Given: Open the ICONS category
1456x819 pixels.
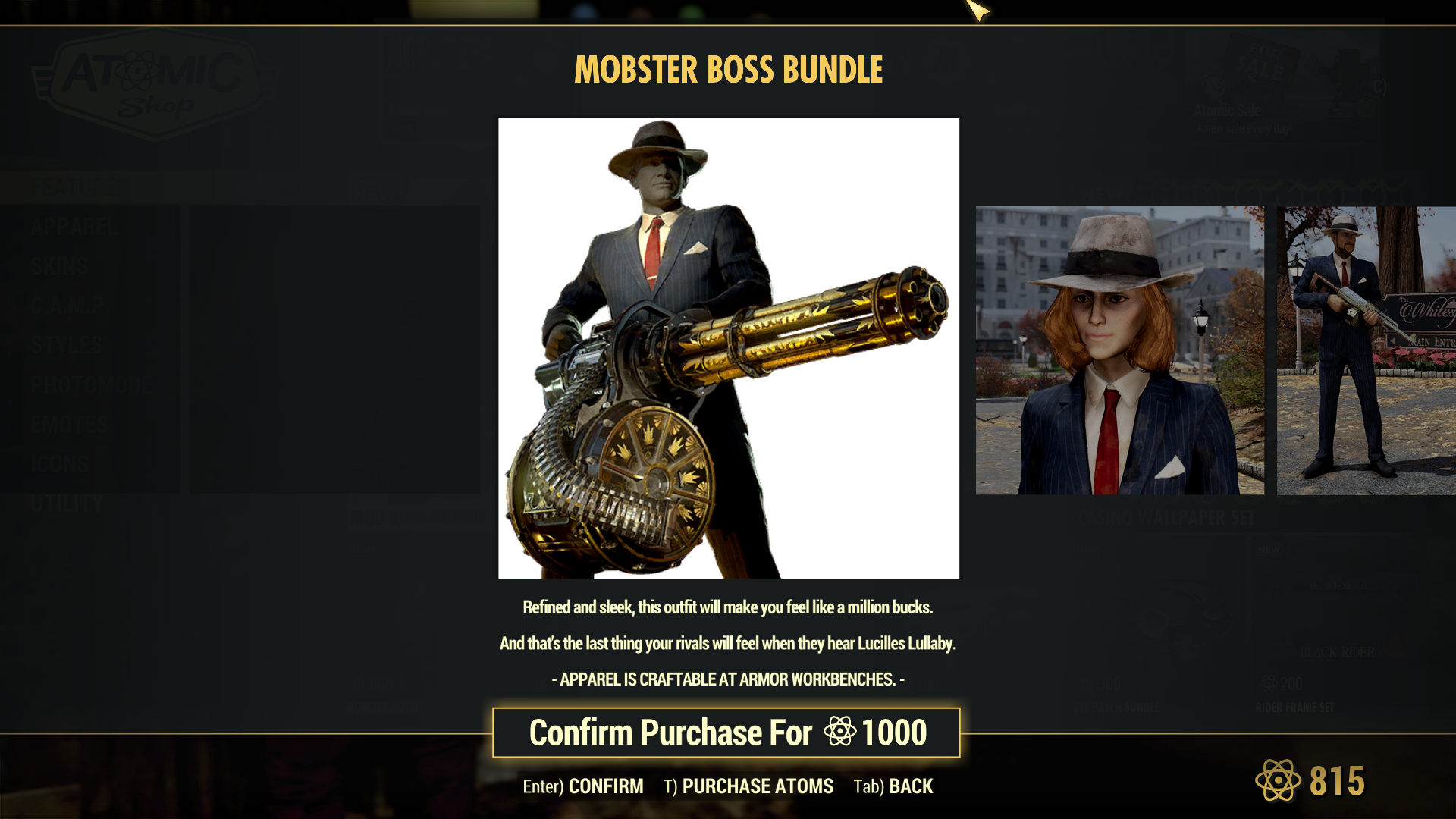Looking at the screenshot, I should (x=60, y=464).
